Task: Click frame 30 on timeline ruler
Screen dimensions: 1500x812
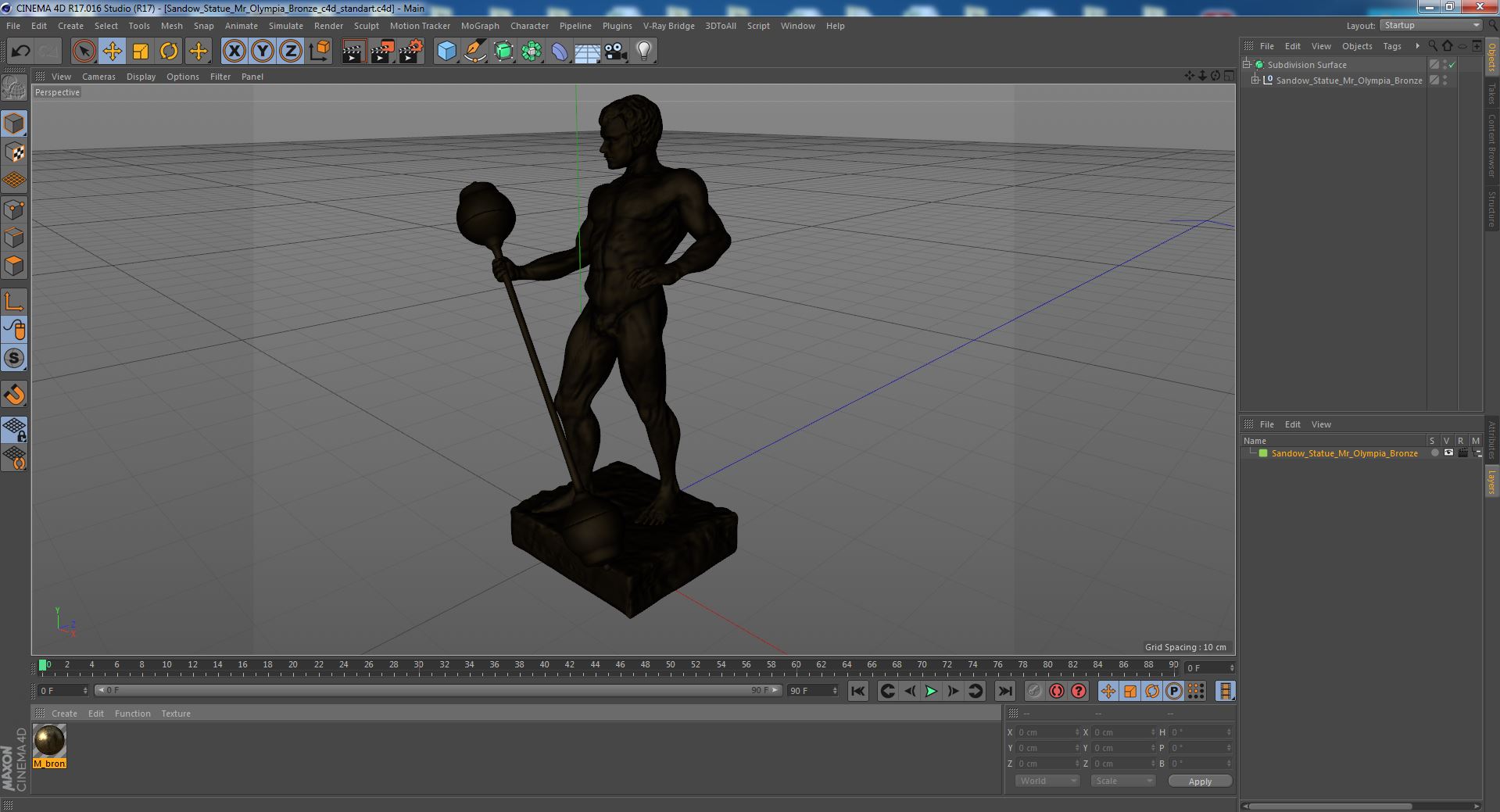Action: coord(418,665)
